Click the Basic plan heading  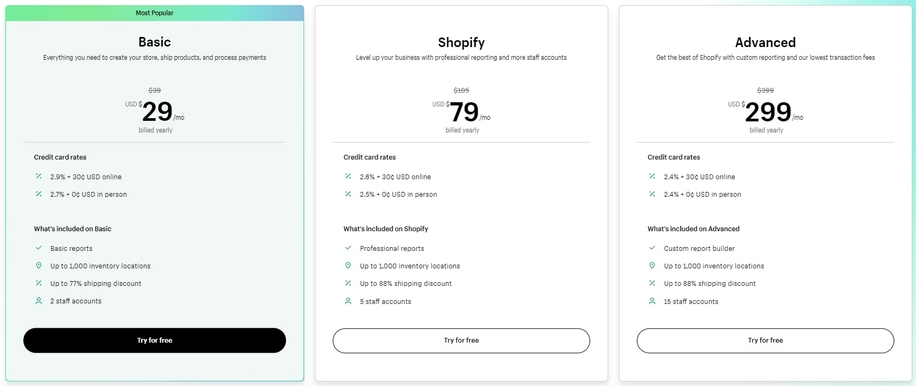click(x=154, y=42)
